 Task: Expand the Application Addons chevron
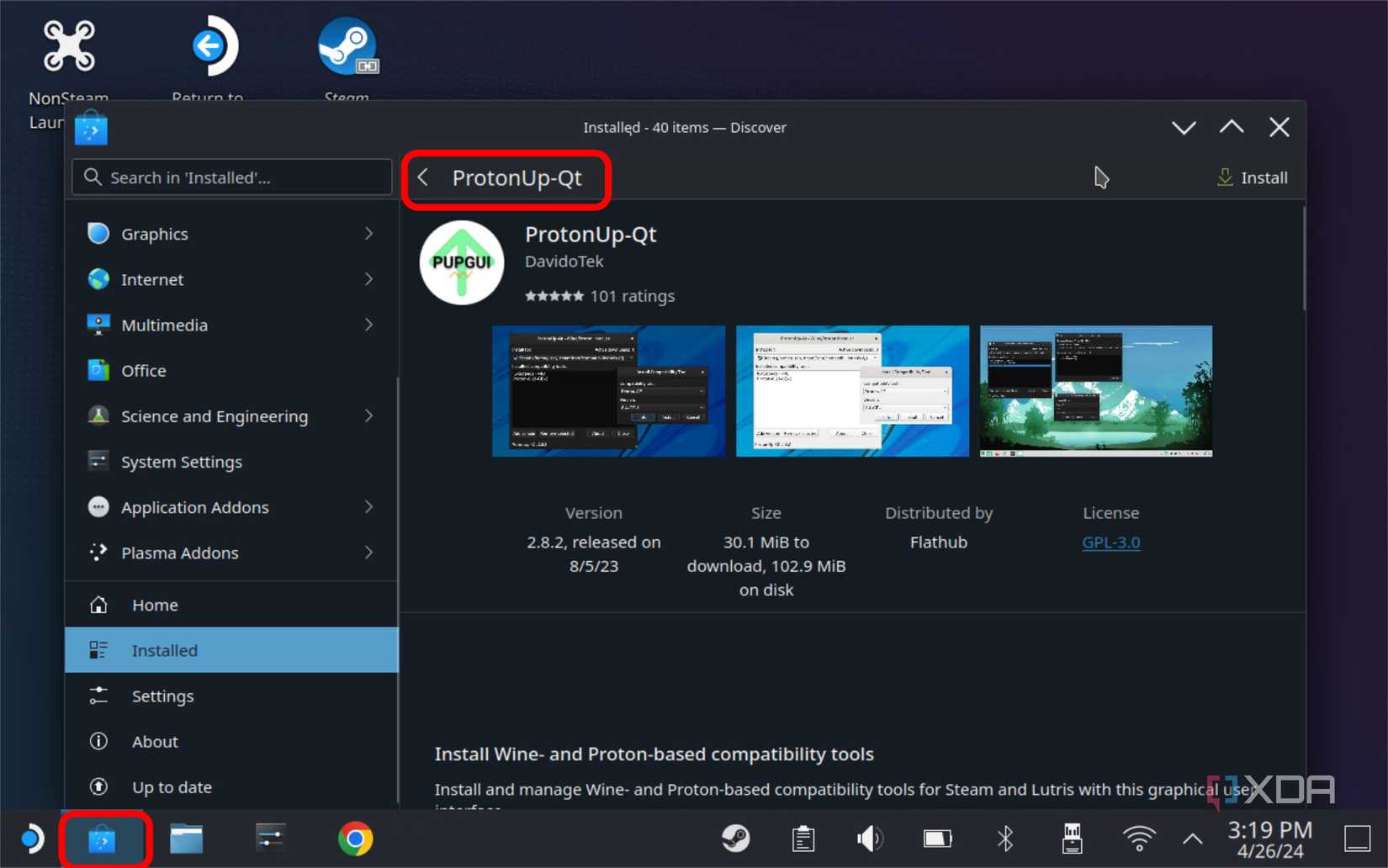368,507
